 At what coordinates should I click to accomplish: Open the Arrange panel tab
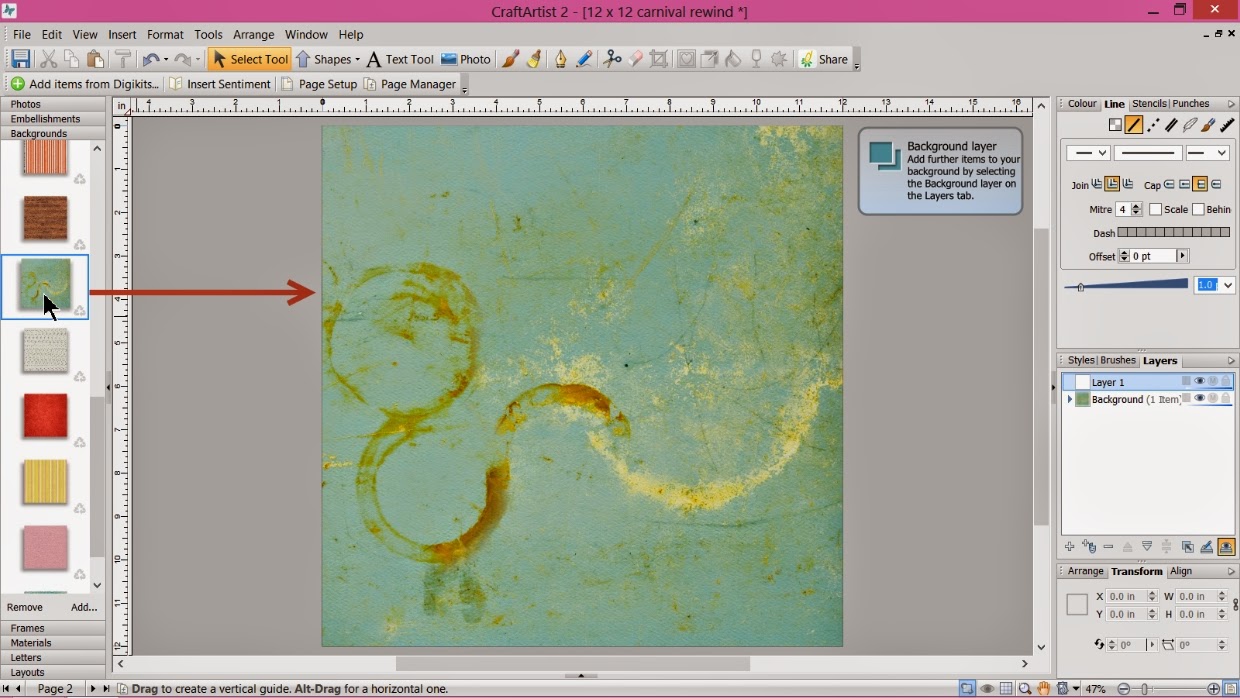click(x=1085, y=571)
